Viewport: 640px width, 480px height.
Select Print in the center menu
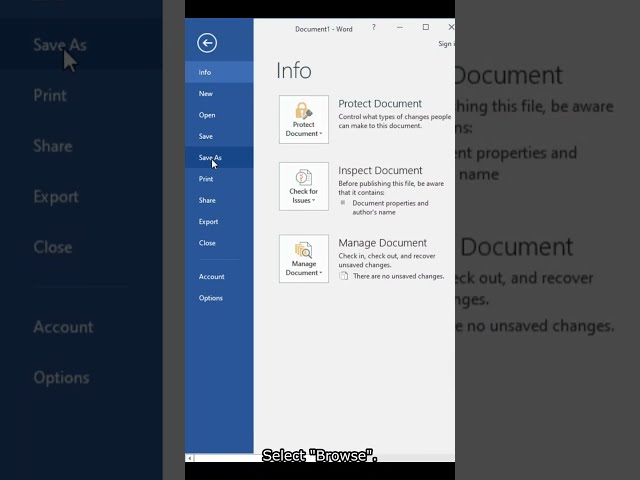219,179
